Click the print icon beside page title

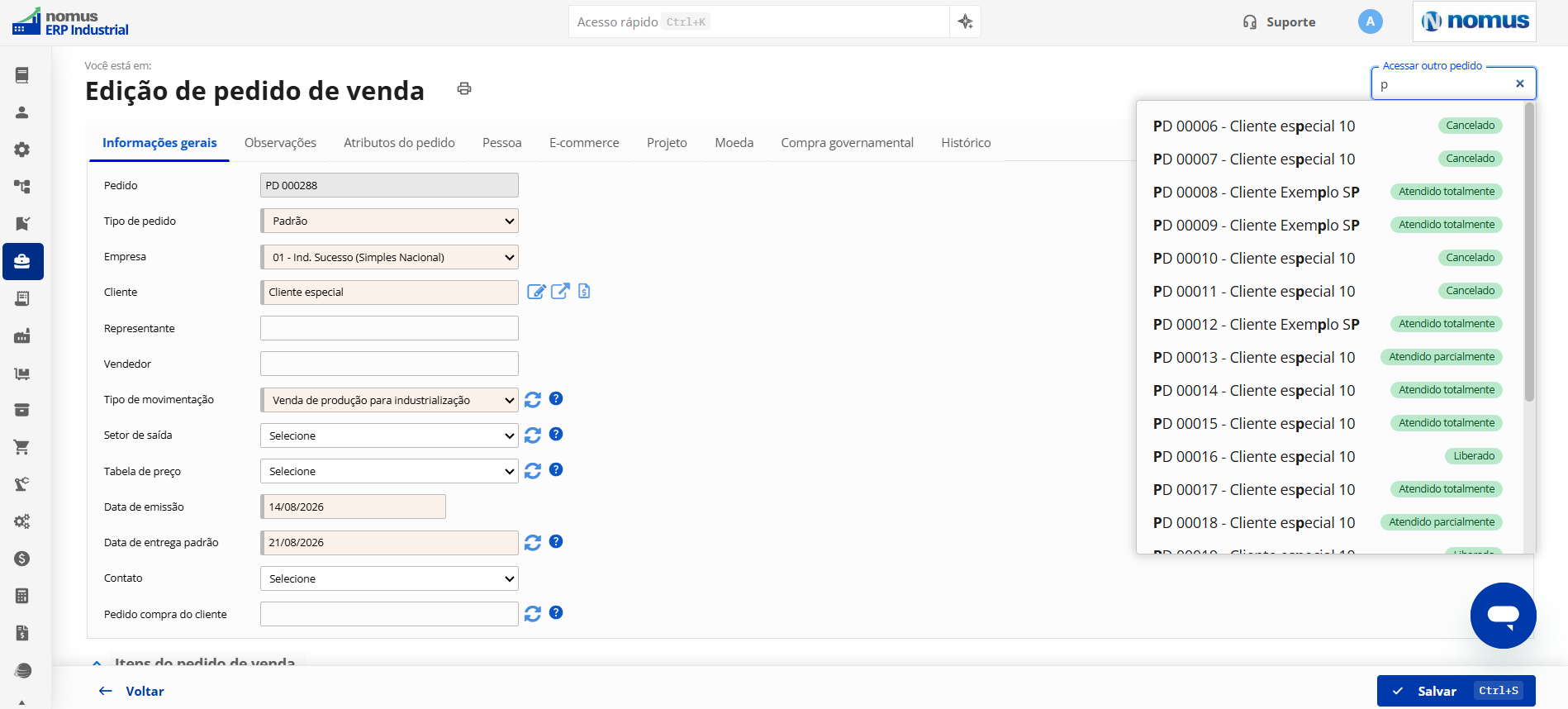464,88
